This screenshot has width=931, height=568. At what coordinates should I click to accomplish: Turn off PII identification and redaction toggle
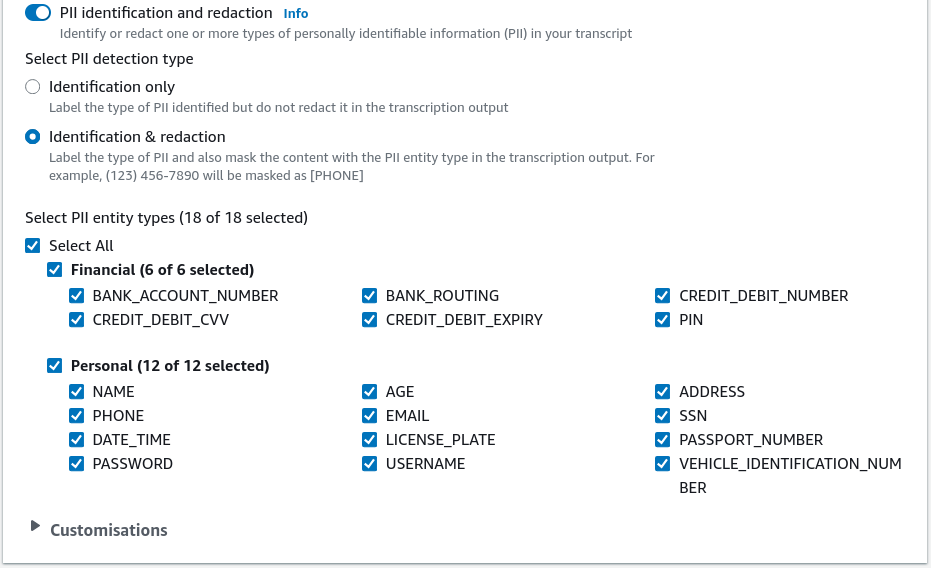[x=38, y=12]
